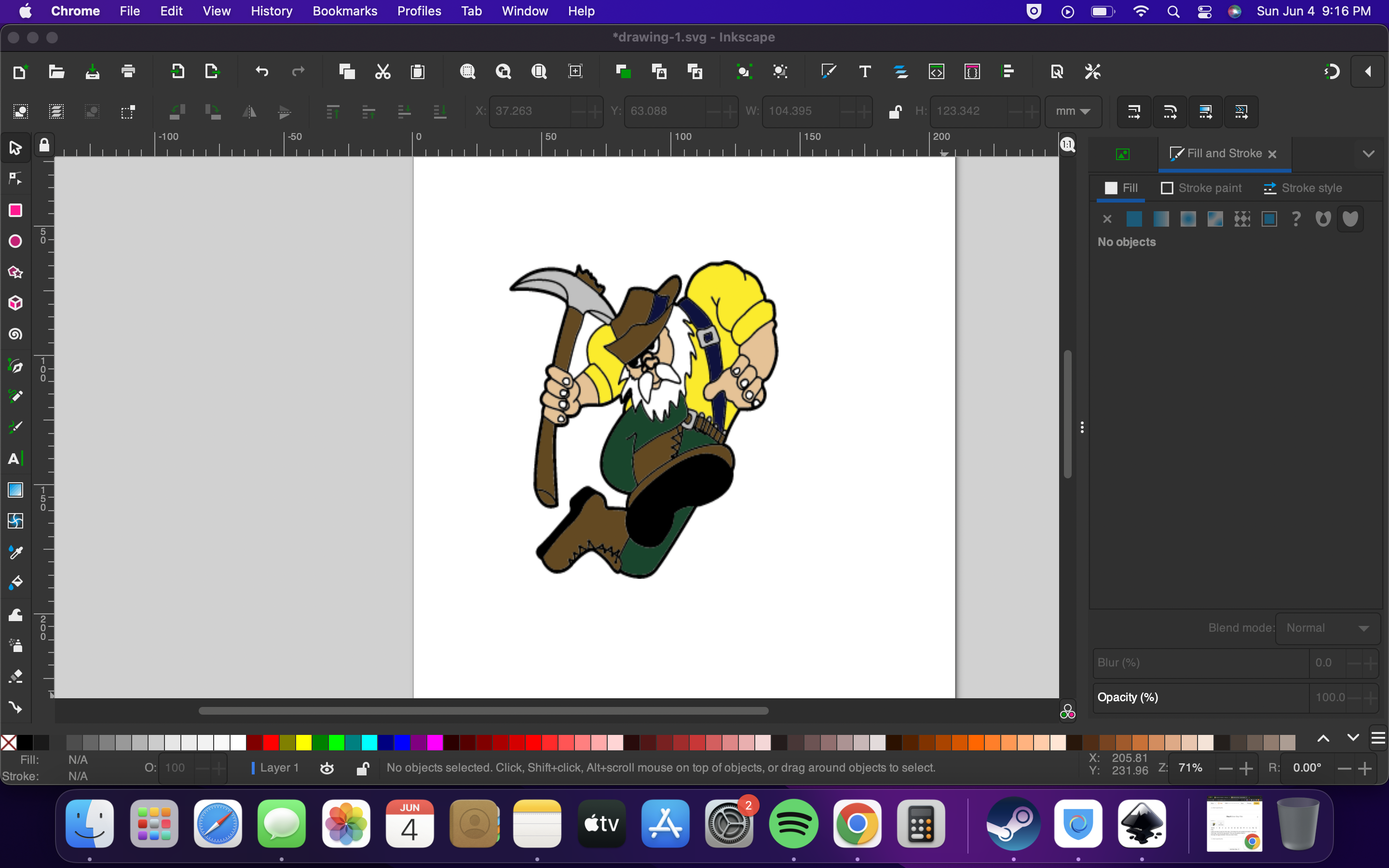The width and height of the screenshot is (1389, 868).
Task: Activate the 3D Box tool
Action: [15, 303]
